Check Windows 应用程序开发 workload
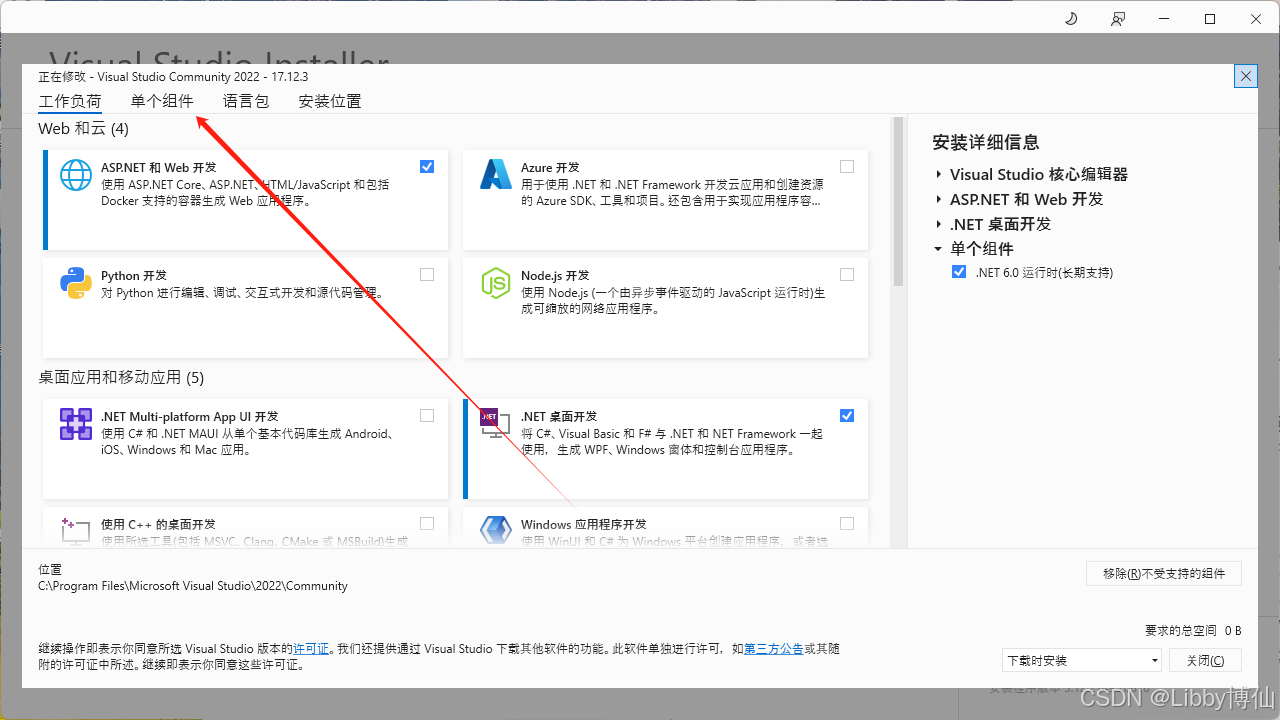 (x=847, y=523)
